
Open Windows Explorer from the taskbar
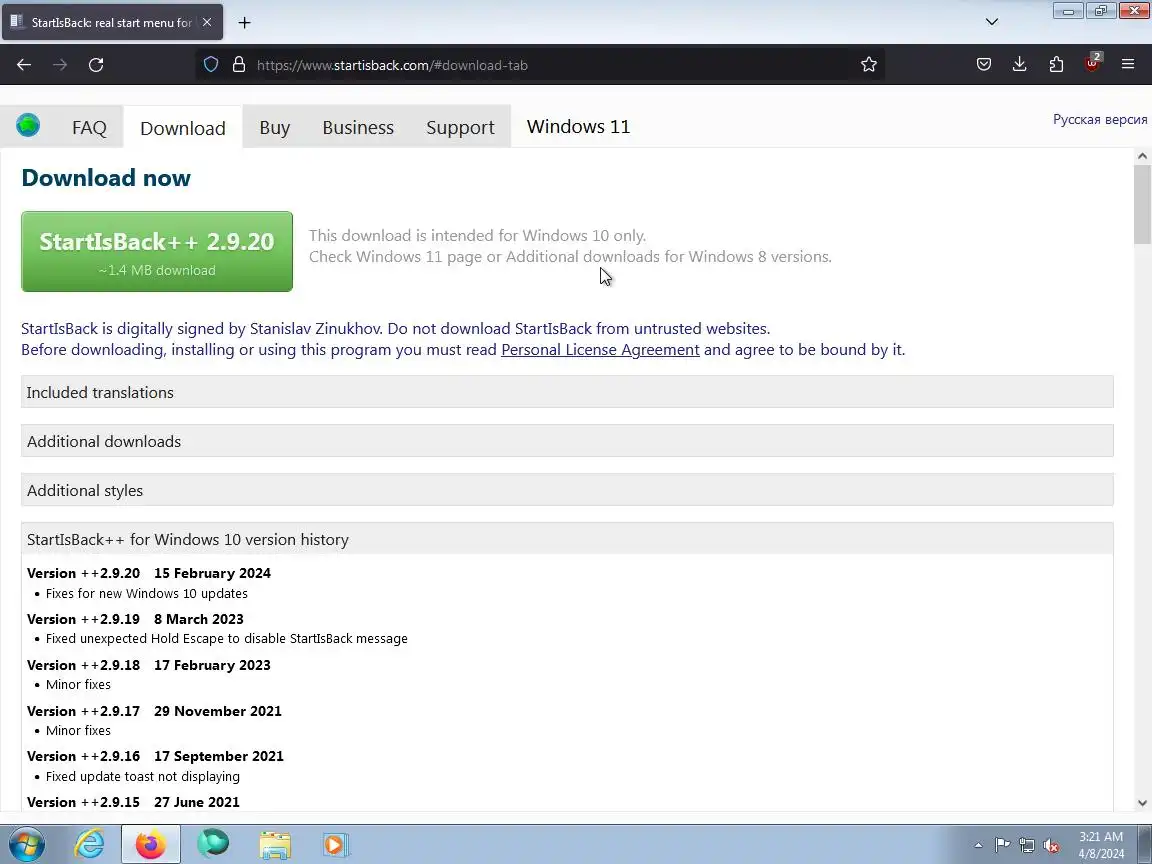pyautogui.click(x=275, y=845)
